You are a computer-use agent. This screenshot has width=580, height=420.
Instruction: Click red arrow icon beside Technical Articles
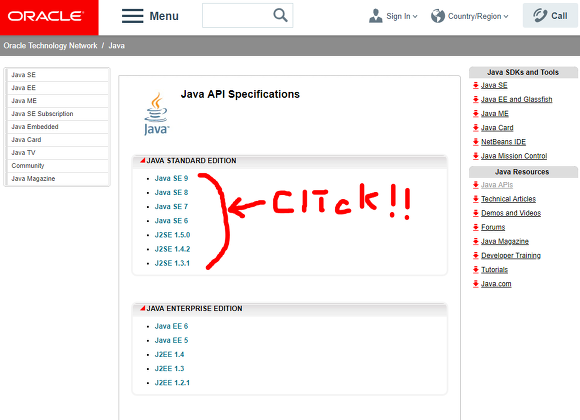476,199
